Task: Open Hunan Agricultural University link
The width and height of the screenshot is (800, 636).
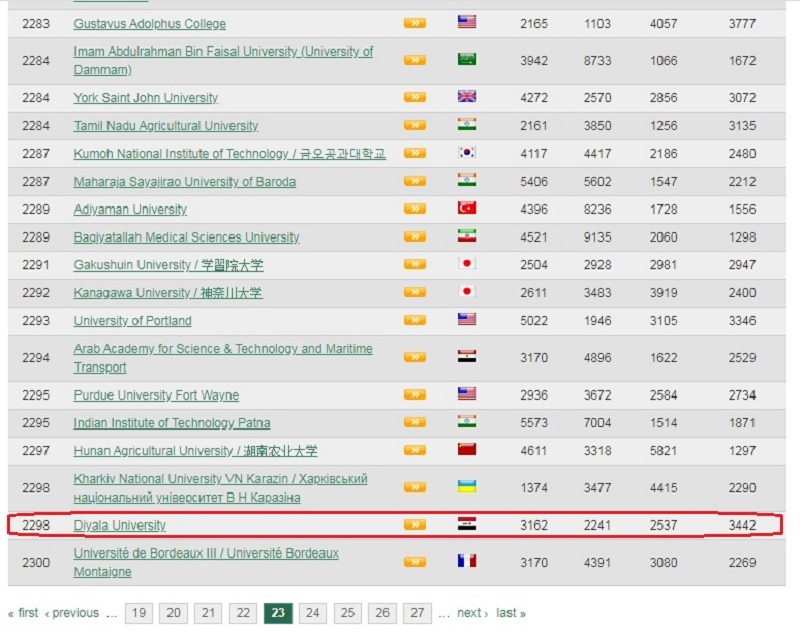Action: [195, 451]
